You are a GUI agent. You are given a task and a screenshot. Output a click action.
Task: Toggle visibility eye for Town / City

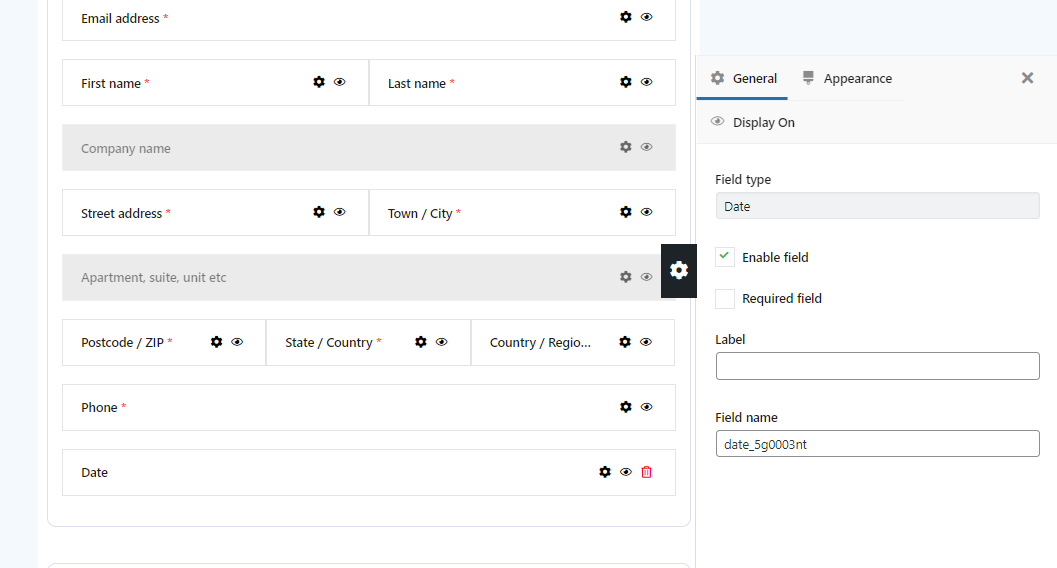coord(646,212)
